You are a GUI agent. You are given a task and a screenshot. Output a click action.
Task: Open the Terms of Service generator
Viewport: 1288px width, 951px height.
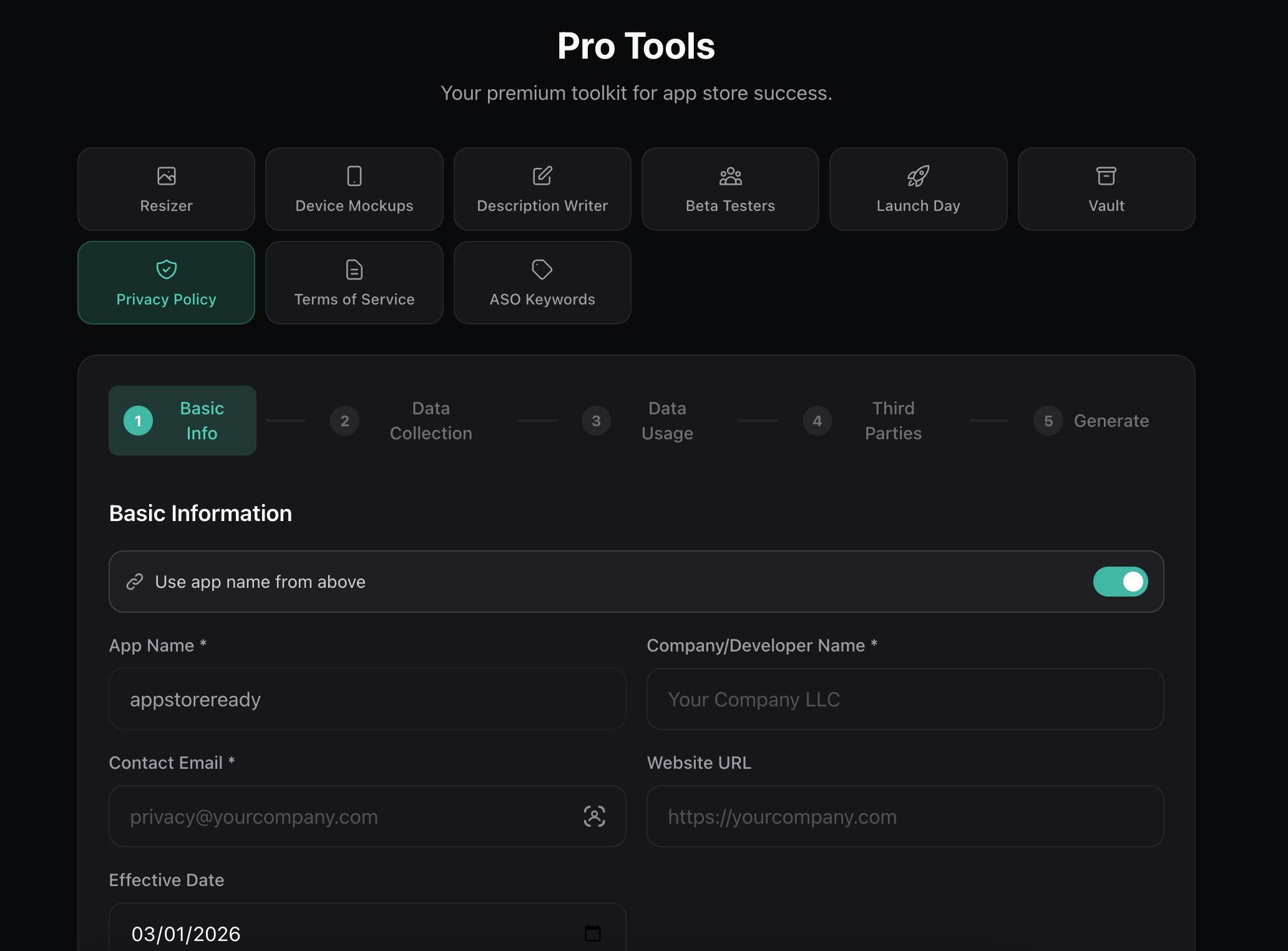coord(354,282)
